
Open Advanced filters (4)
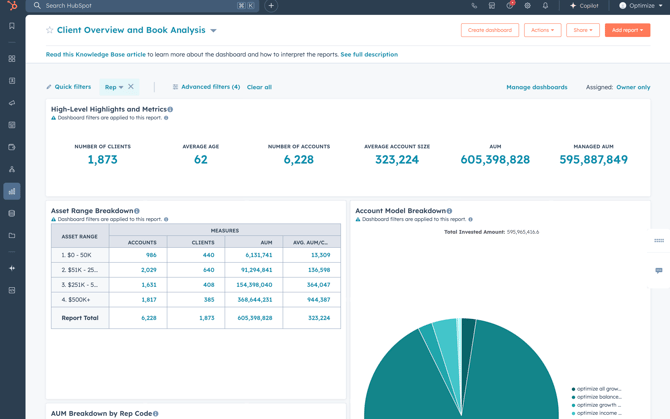pyautogui.click(x=206, y=87)
